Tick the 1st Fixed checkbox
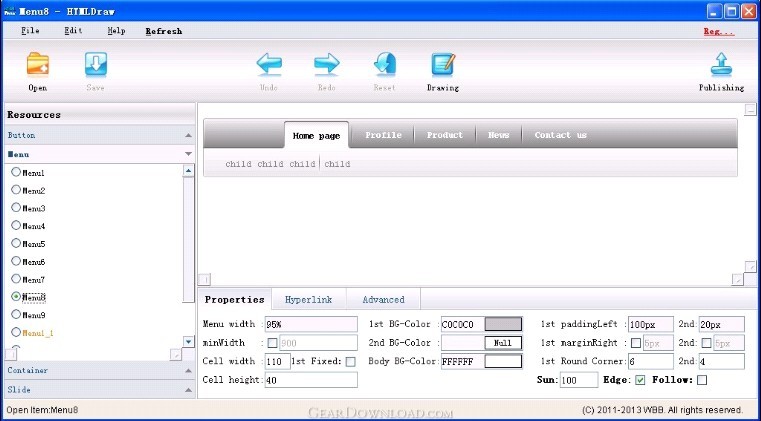Viewport: 761px width, 421px height. 350,361
